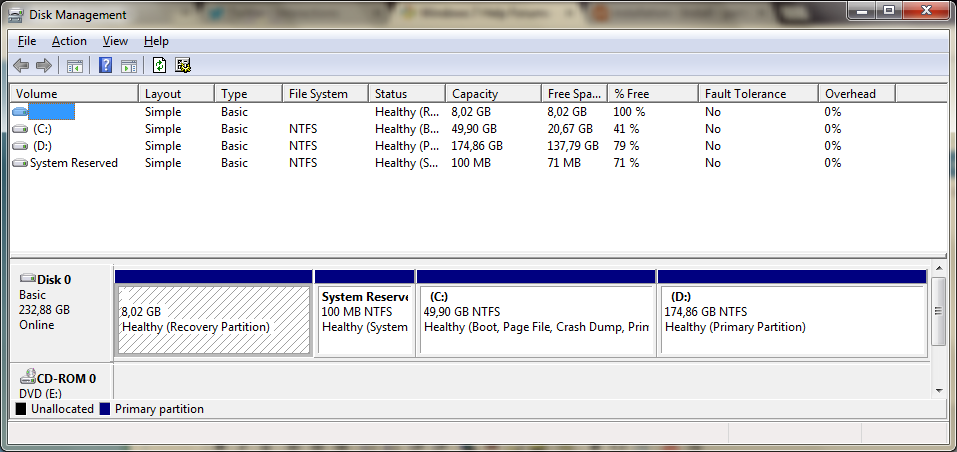The width and height of the screenshot is (957, 452).
Task: Select the unnamed recovery volume drive icon
Action: tap(20, 112)
